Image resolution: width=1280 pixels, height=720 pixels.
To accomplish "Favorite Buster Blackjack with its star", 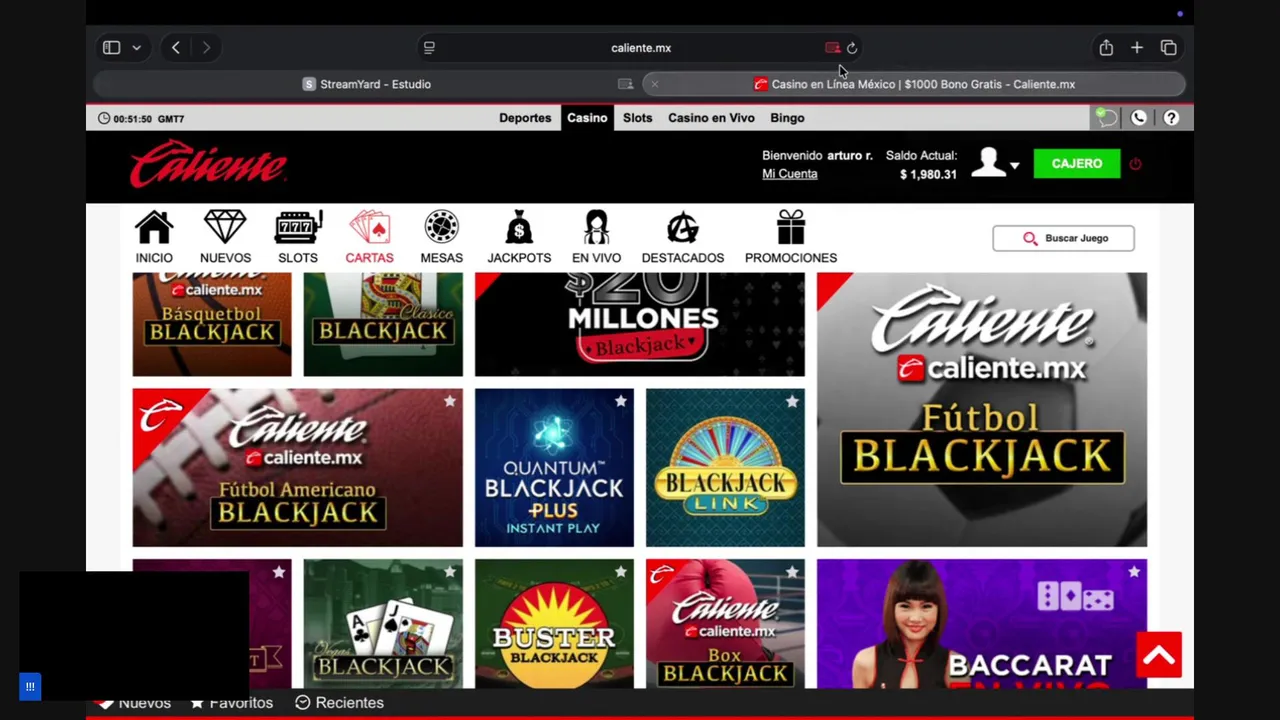I will [x=621, y=572].
